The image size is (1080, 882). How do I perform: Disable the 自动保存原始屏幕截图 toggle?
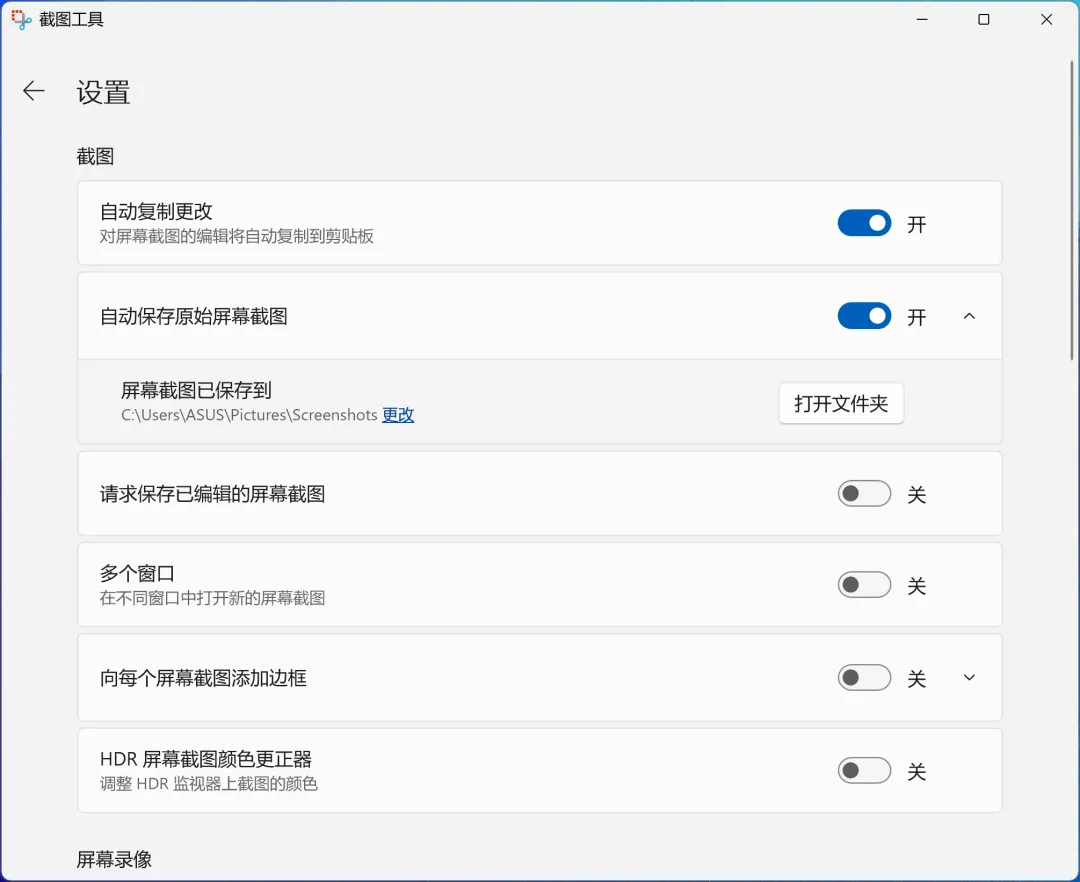[x=864, y=316]
